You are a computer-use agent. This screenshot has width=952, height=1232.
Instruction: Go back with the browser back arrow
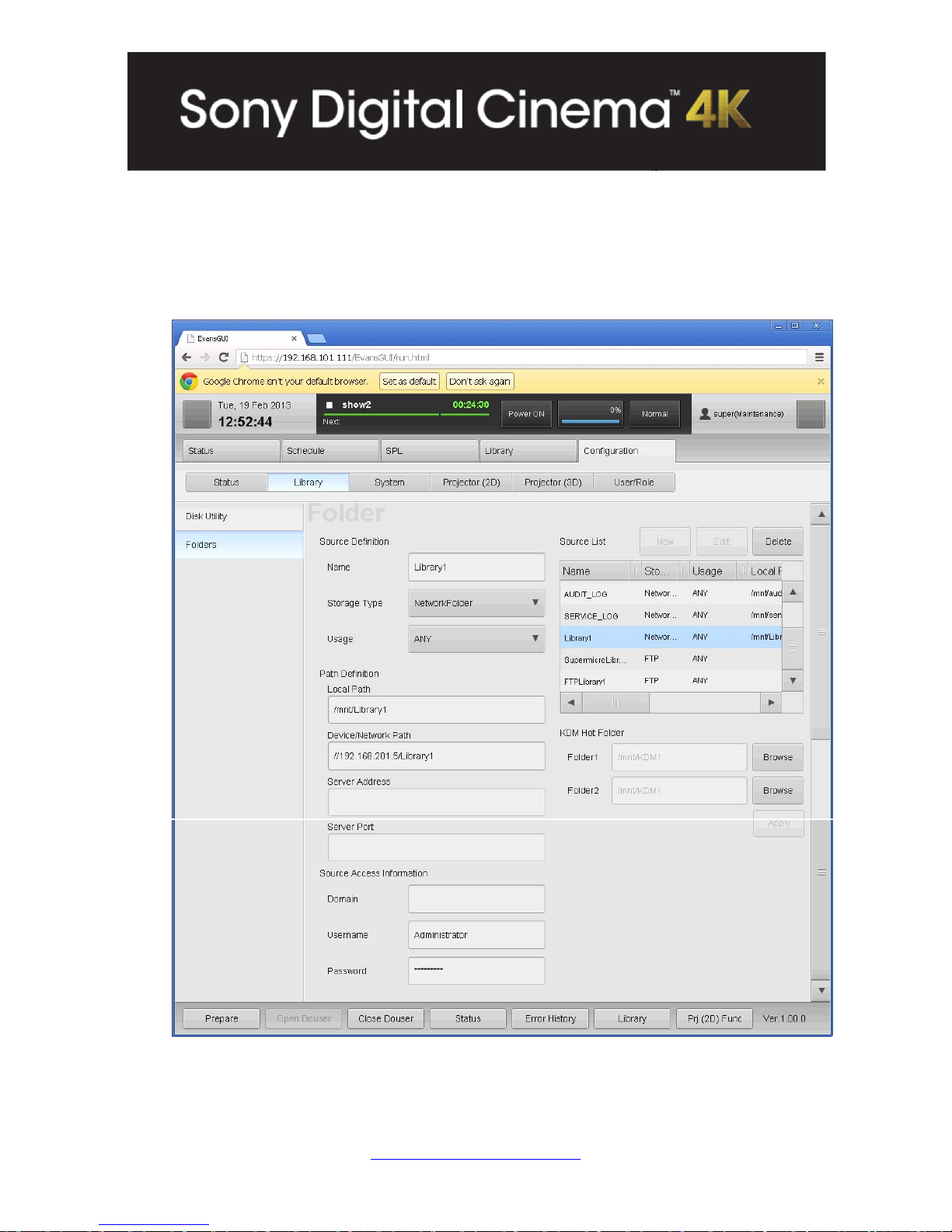pos(187,357)
